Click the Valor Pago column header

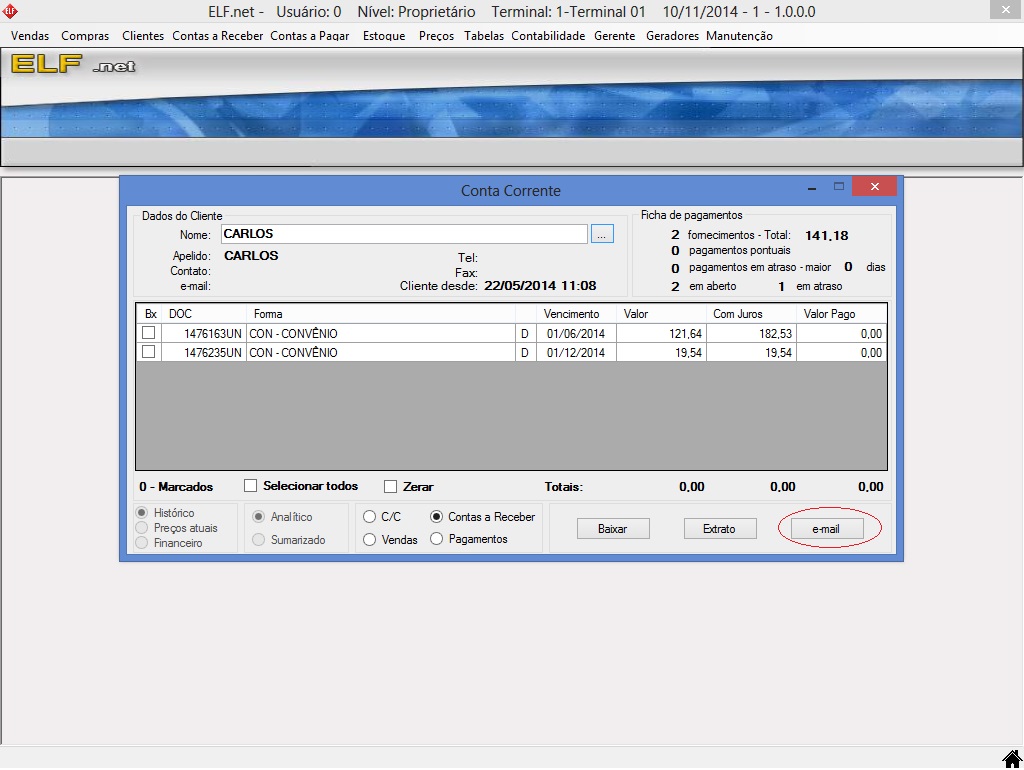click(x=841, y=314)
